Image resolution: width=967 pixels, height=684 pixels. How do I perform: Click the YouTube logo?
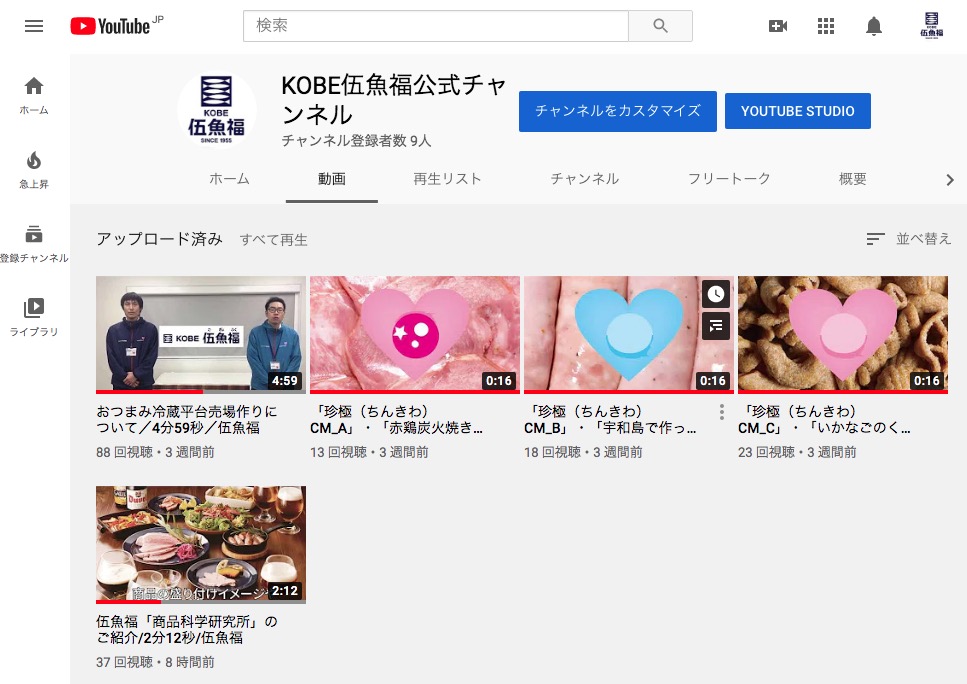110,26
